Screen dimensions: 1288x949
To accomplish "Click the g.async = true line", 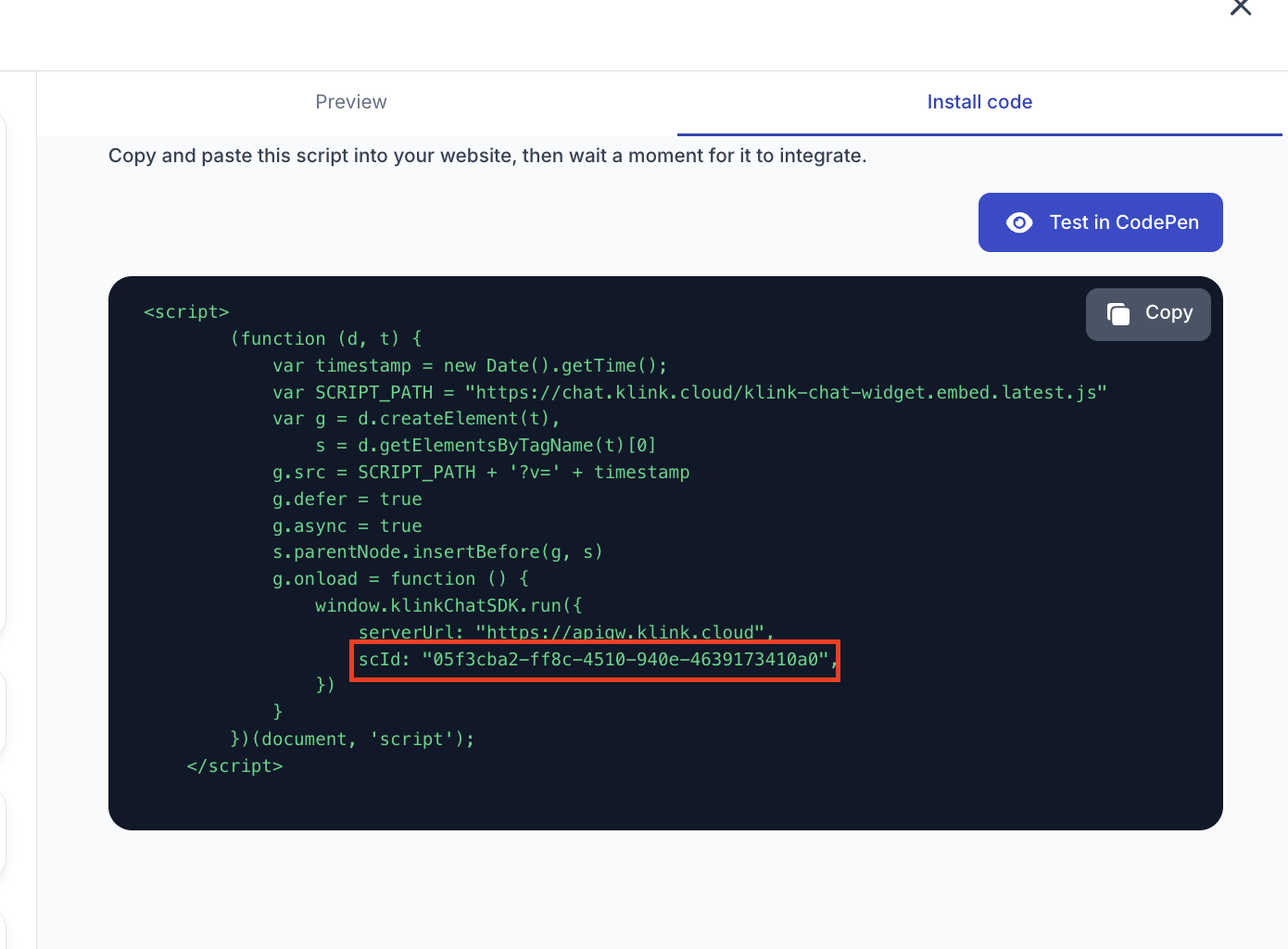I will click(x=347, y=526).
